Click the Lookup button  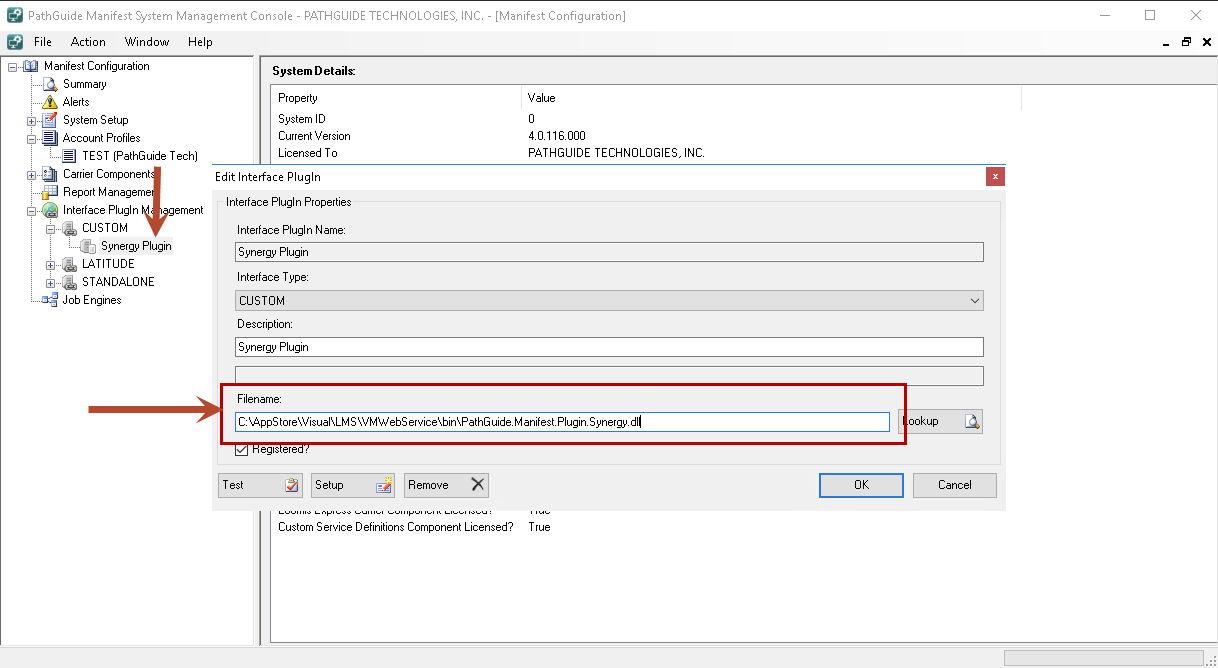(x=940, y=422)
